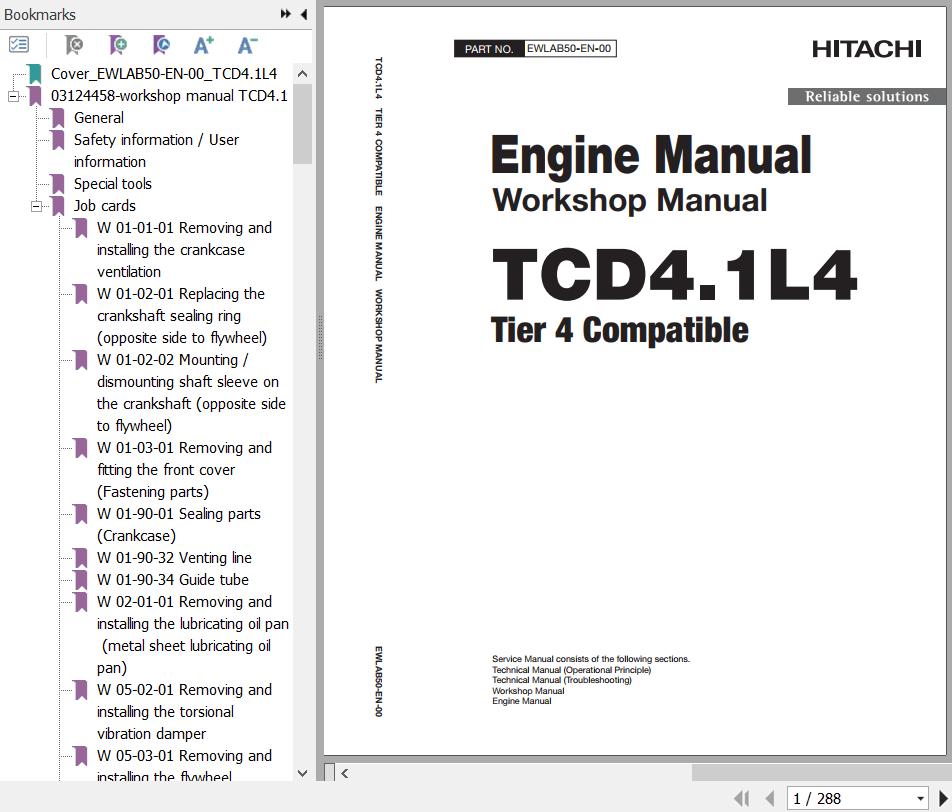Click the find current bookmark icon
952x812 pixels.
click(x=161, y=44)
